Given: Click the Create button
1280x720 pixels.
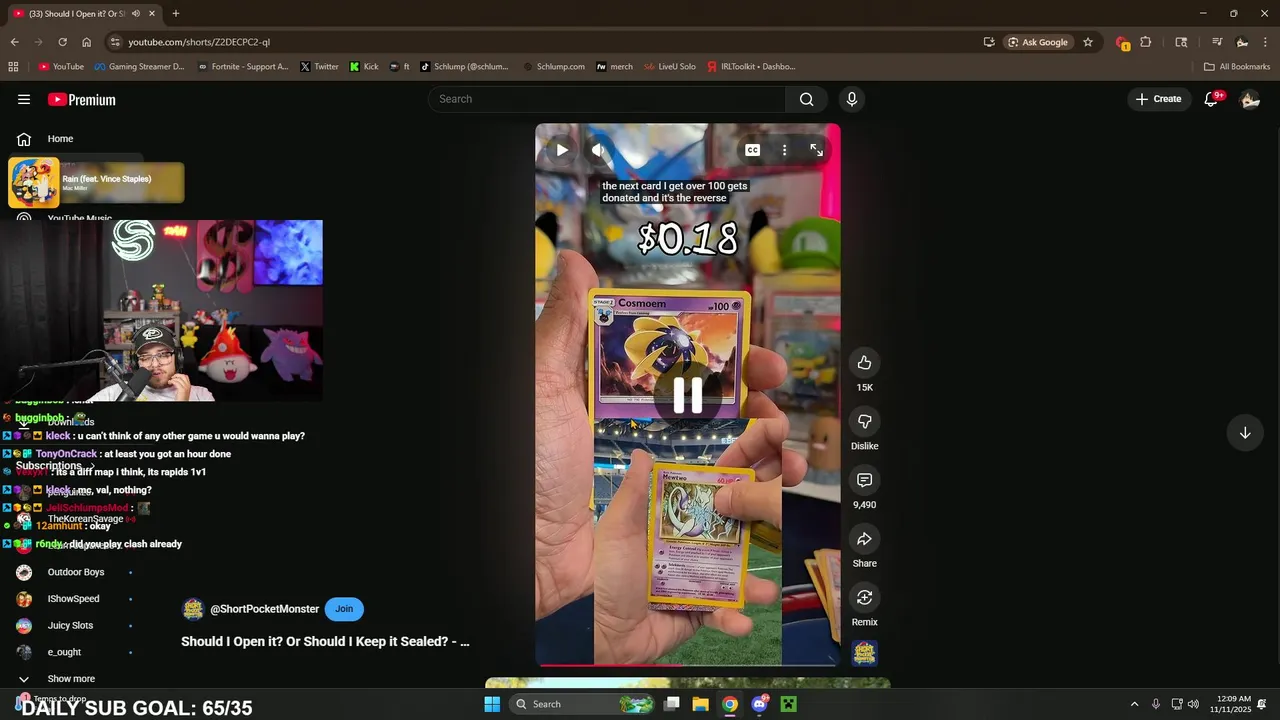Looking at the screenshot, I should 1159,99.
